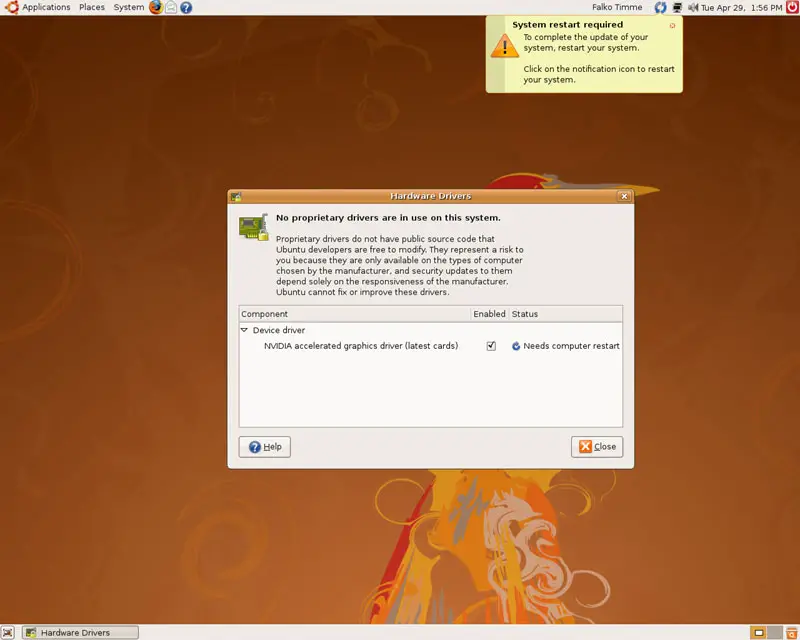Dismiss the System restart required notification
Viewport: 800px width, 640px height.
click(672, 25)
